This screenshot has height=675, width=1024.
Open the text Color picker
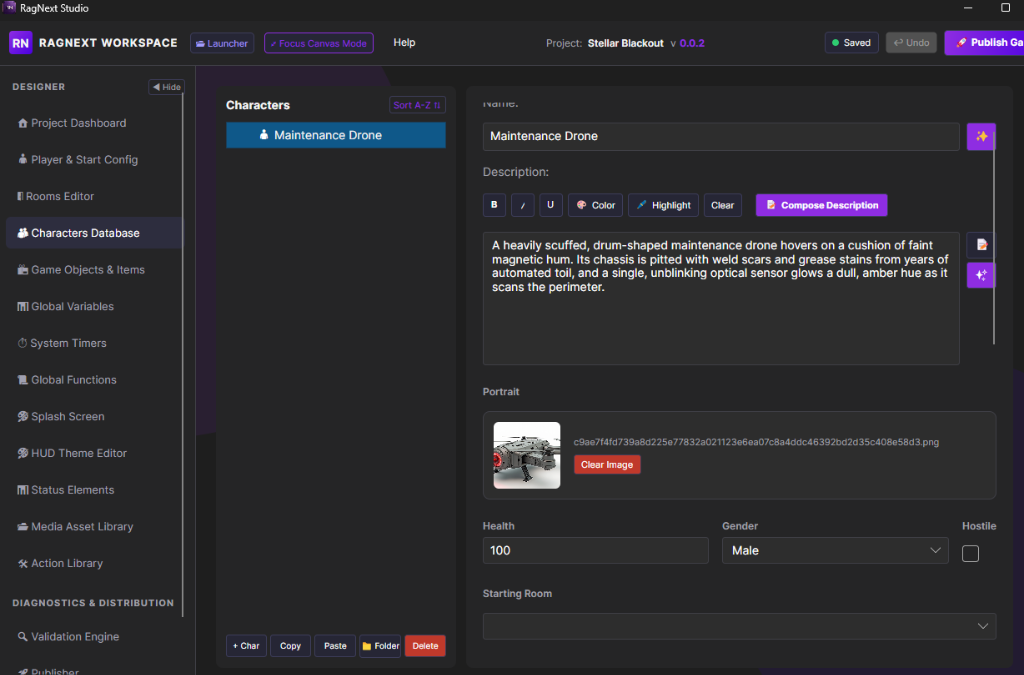596,205
